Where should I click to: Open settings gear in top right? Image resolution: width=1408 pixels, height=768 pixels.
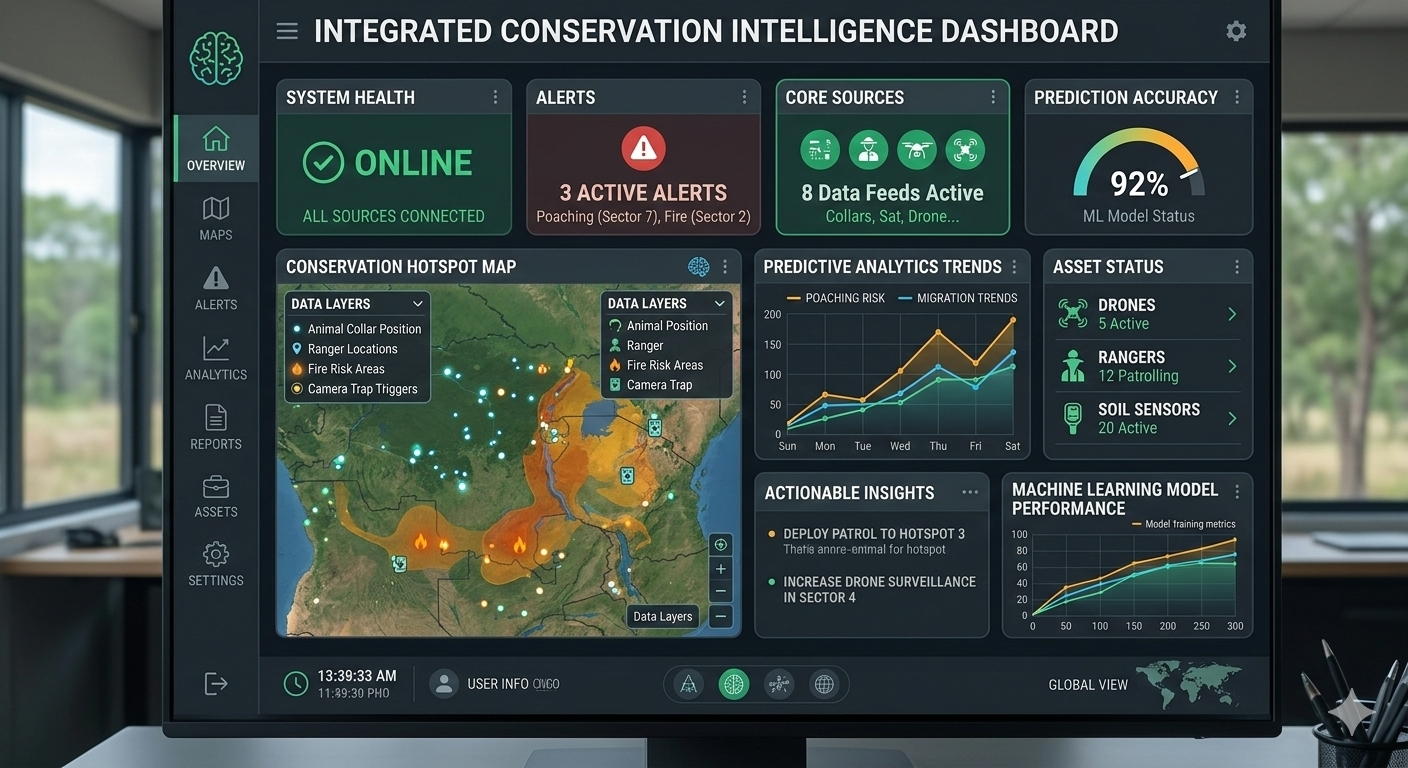1236,31
